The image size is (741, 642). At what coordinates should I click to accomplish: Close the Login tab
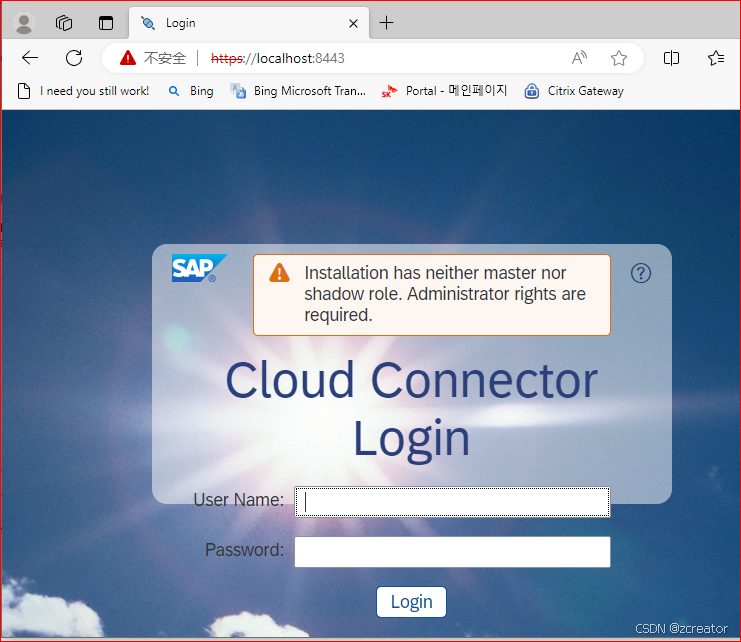click(x=353, y=23)
